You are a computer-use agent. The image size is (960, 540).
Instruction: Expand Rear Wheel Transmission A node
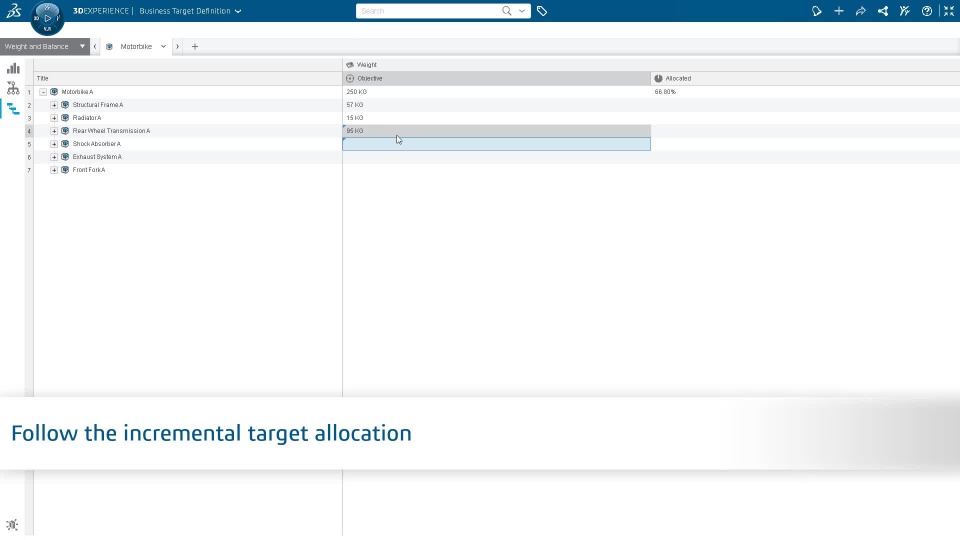tap(54, 131)
